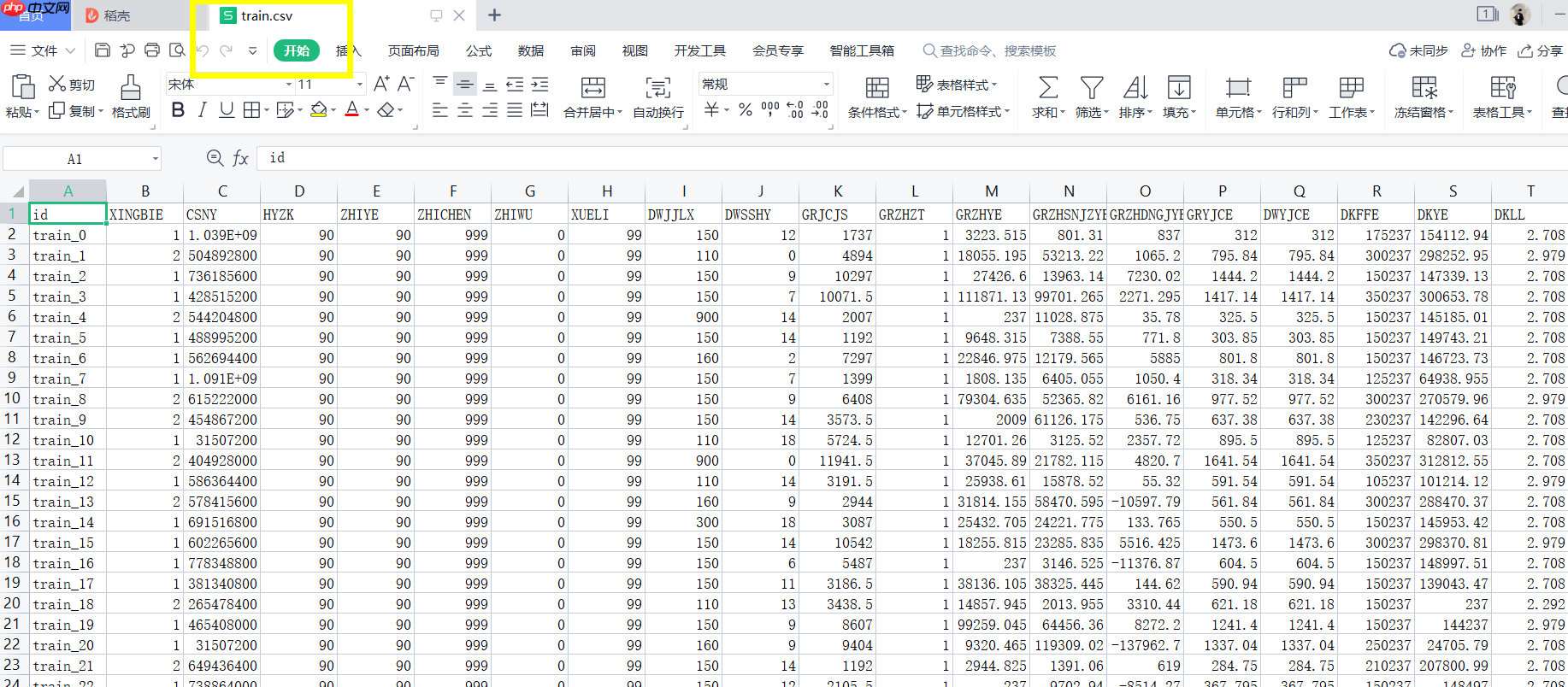
Task: Click the Cut (剪切) scissors icon
Action: (57, 84)
